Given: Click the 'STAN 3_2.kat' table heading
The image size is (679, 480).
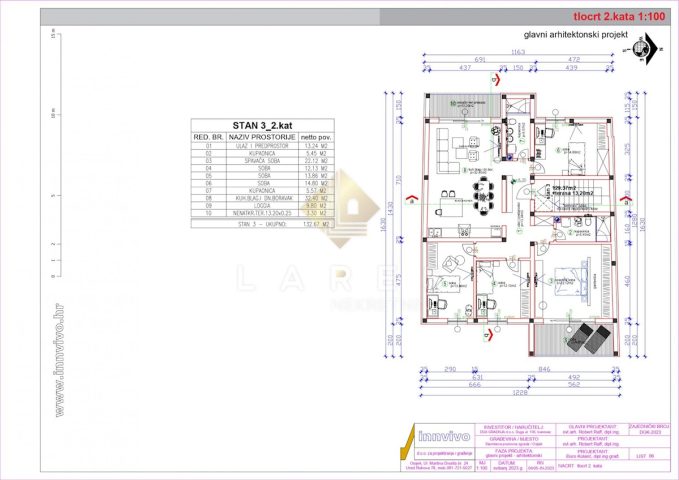Looking at the screenshot, I should (262, 126).
